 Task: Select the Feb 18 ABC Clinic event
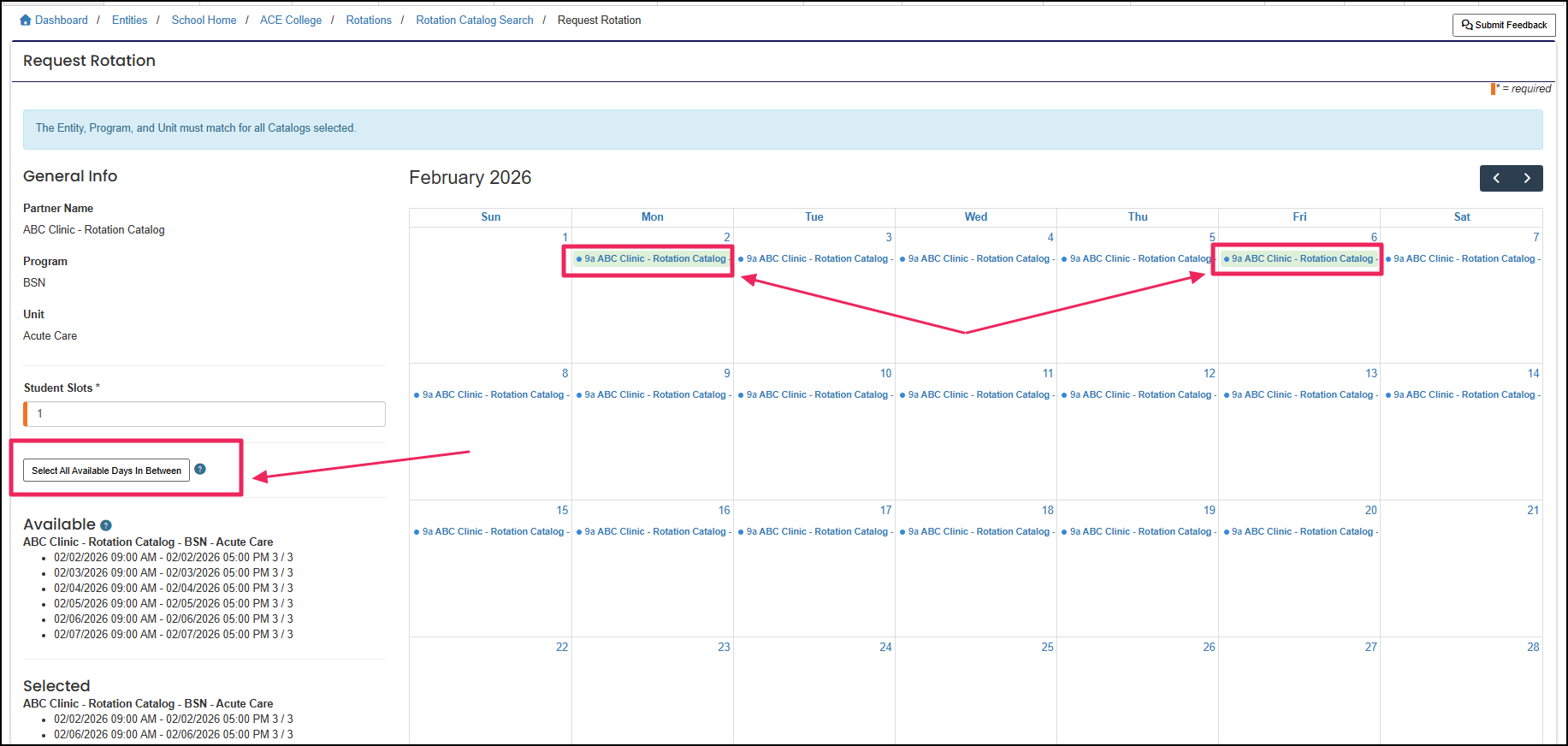coord(976,531)
